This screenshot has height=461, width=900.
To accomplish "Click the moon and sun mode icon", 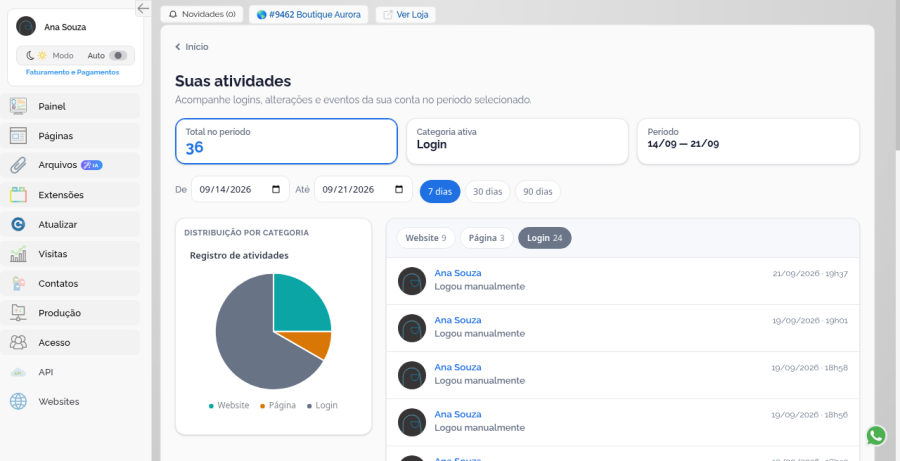I will (x=37, y=56).
